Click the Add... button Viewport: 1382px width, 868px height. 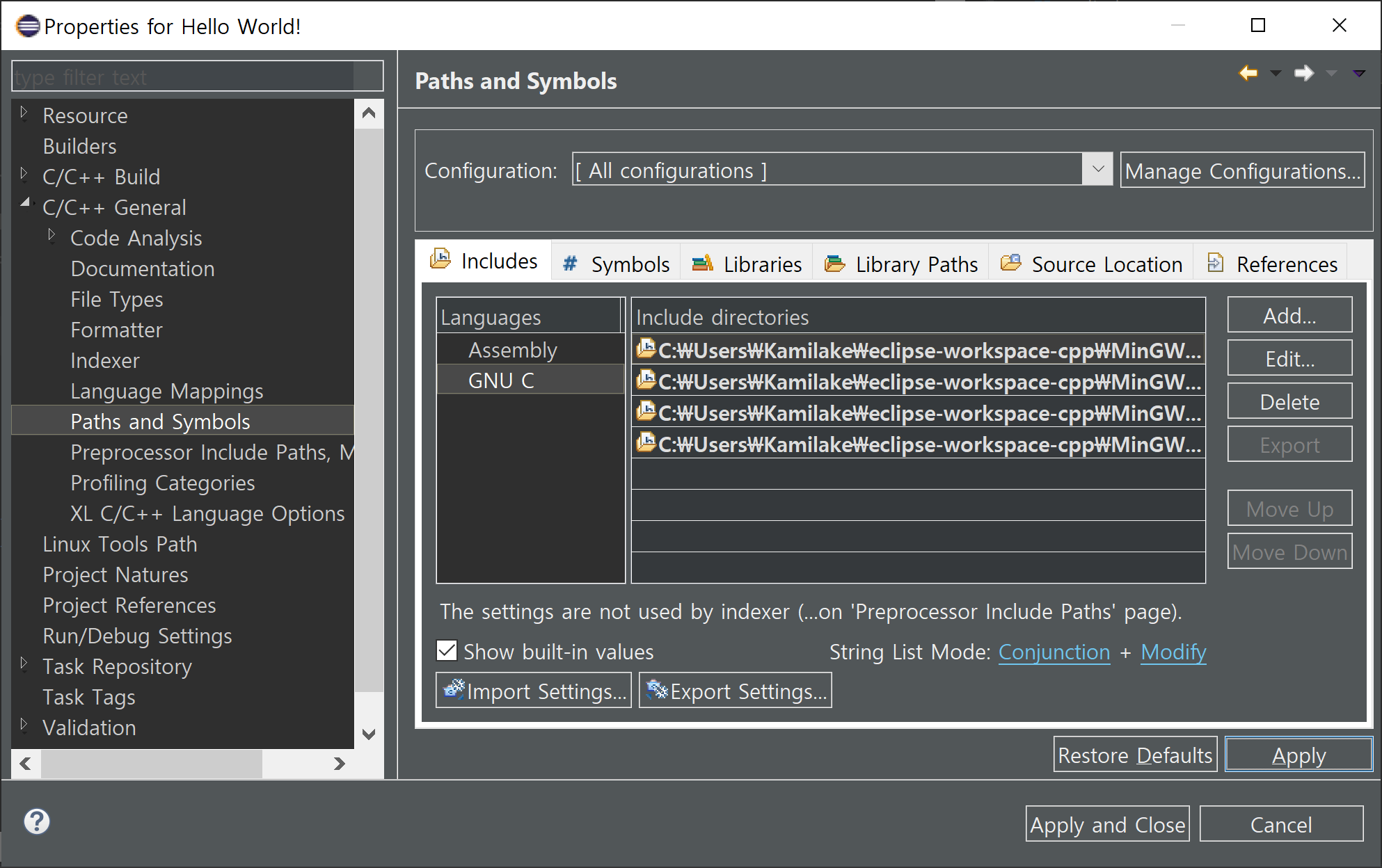[1289, 316]
